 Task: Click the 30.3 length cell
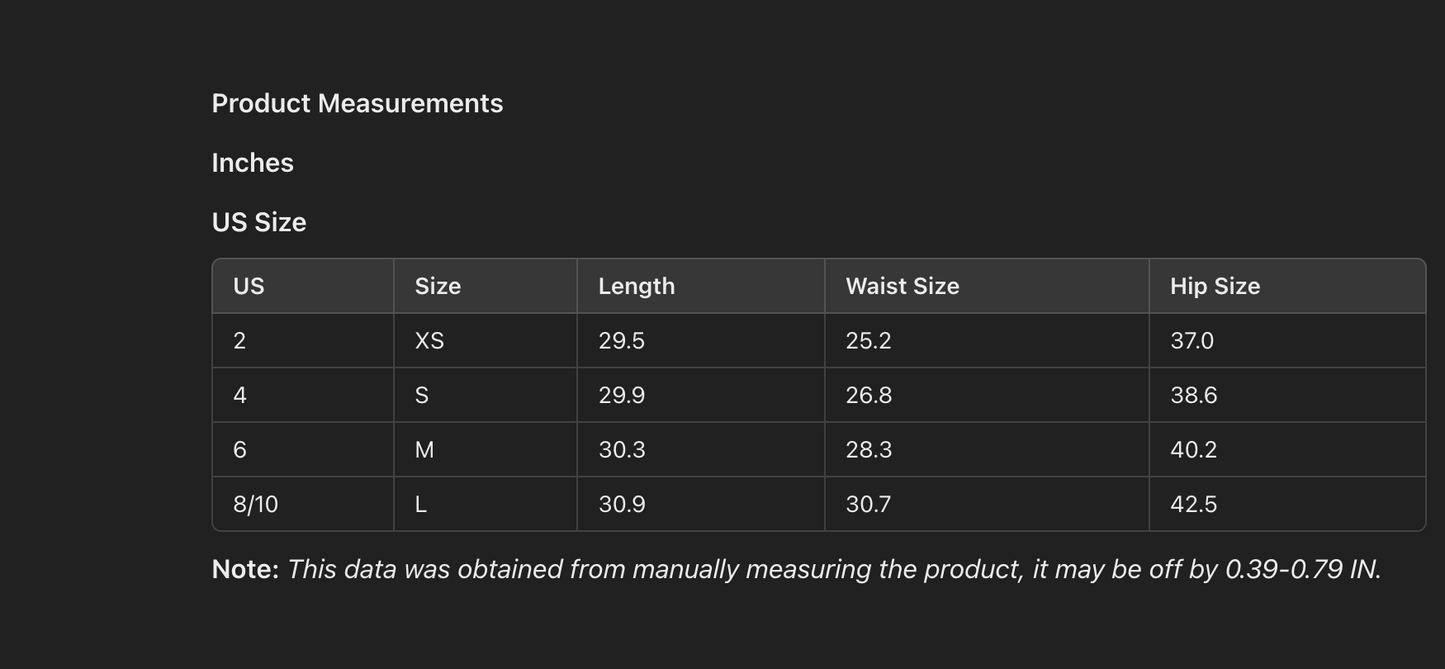tap(621, 450)
